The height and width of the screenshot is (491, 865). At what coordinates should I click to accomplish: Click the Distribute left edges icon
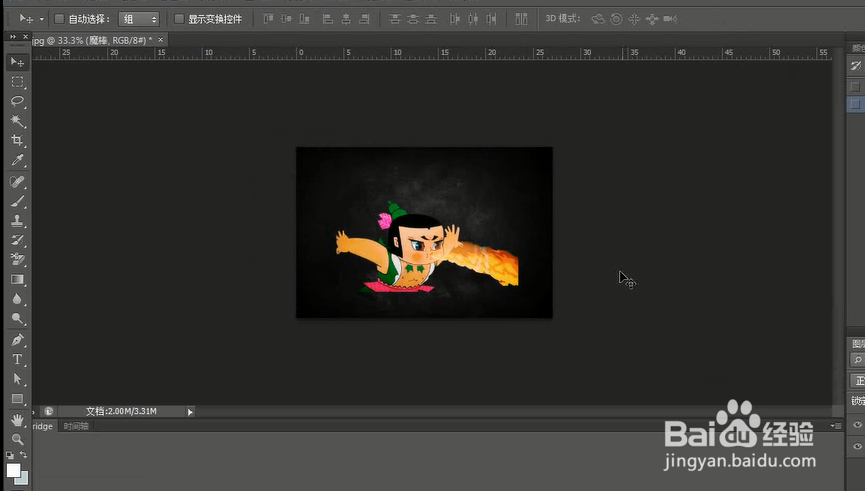[x=455, y=19]
